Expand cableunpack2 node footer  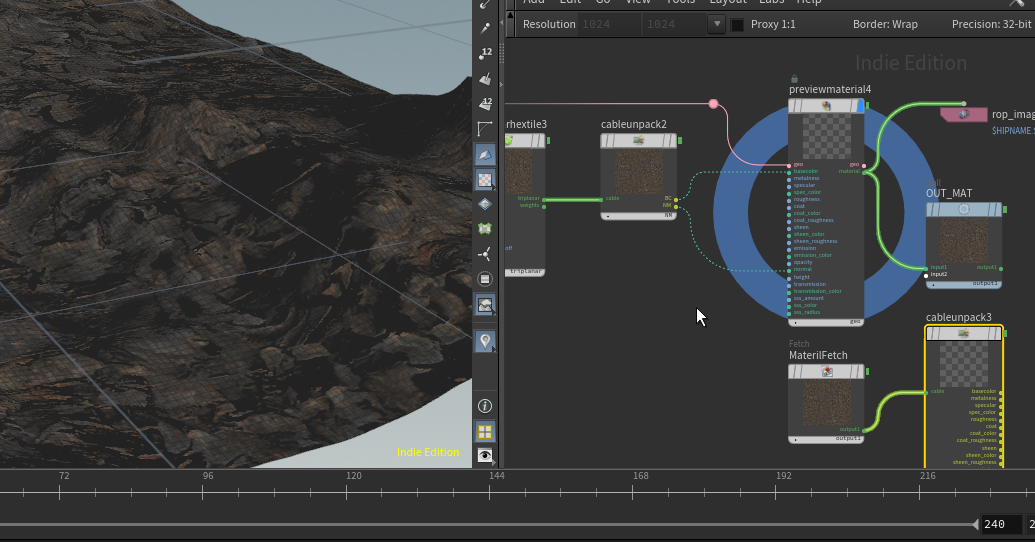pyautogui.click(x=638, y=216)
